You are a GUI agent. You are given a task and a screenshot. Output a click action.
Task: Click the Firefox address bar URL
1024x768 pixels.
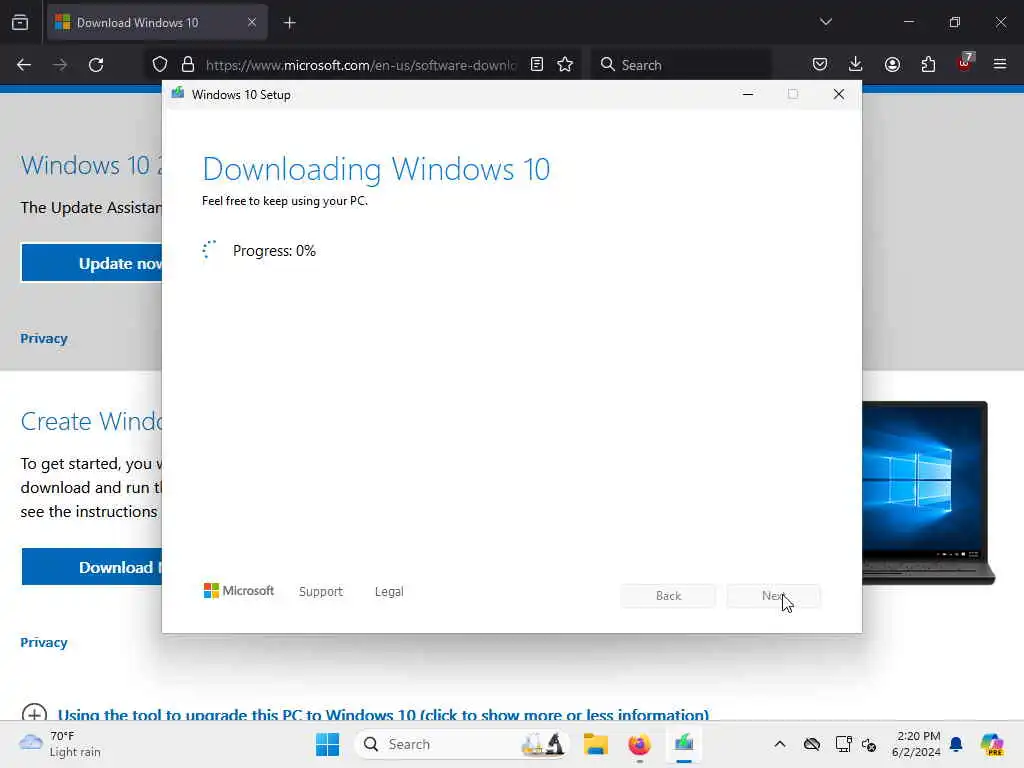(x=360, y=65)
